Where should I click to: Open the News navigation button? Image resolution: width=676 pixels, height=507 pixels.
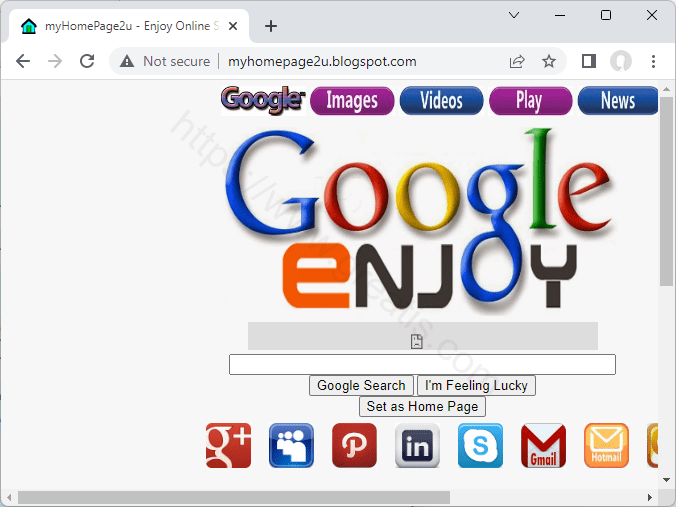pos(618,100)
